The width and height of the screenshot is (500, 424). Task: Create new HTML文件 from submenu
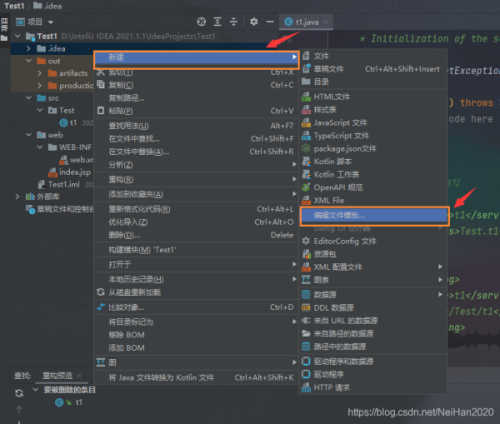pos(373,97)
